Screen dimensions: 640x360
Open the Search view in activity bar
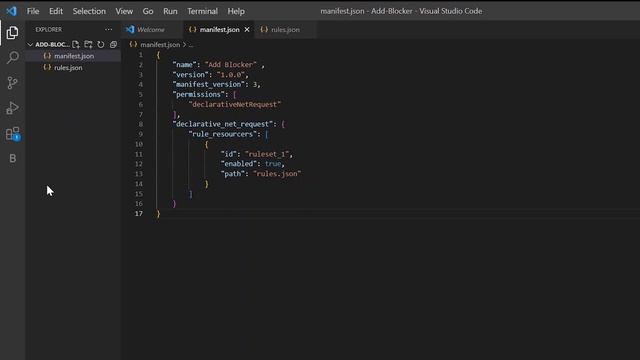13,58
